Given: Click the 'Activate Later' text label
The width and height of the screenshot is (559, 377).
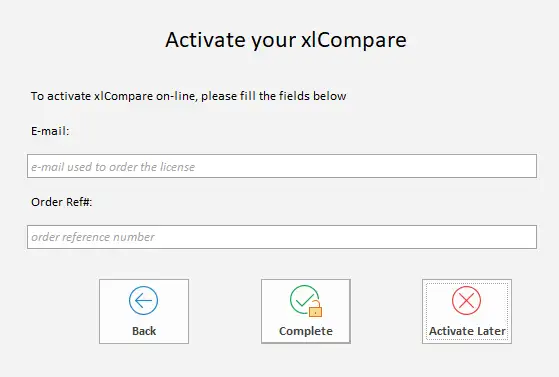Looking at the screenshot, I should 467,331.
